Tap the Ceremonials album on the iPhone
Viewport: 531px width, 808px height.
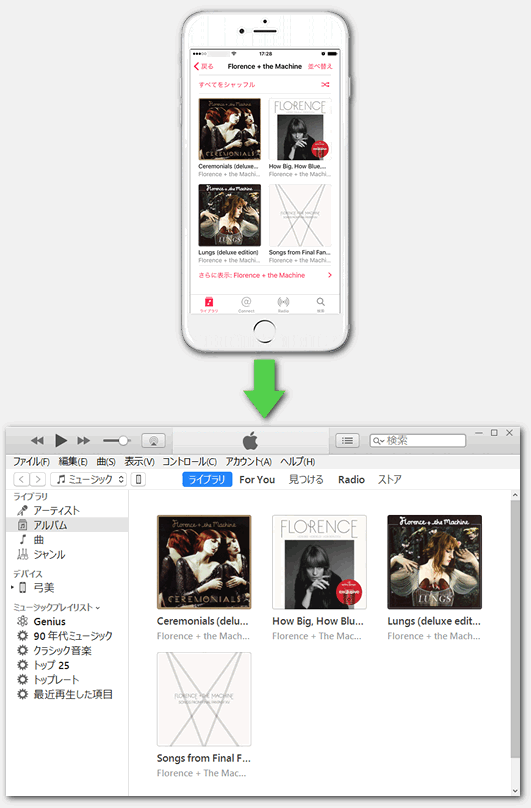[229, 129]
